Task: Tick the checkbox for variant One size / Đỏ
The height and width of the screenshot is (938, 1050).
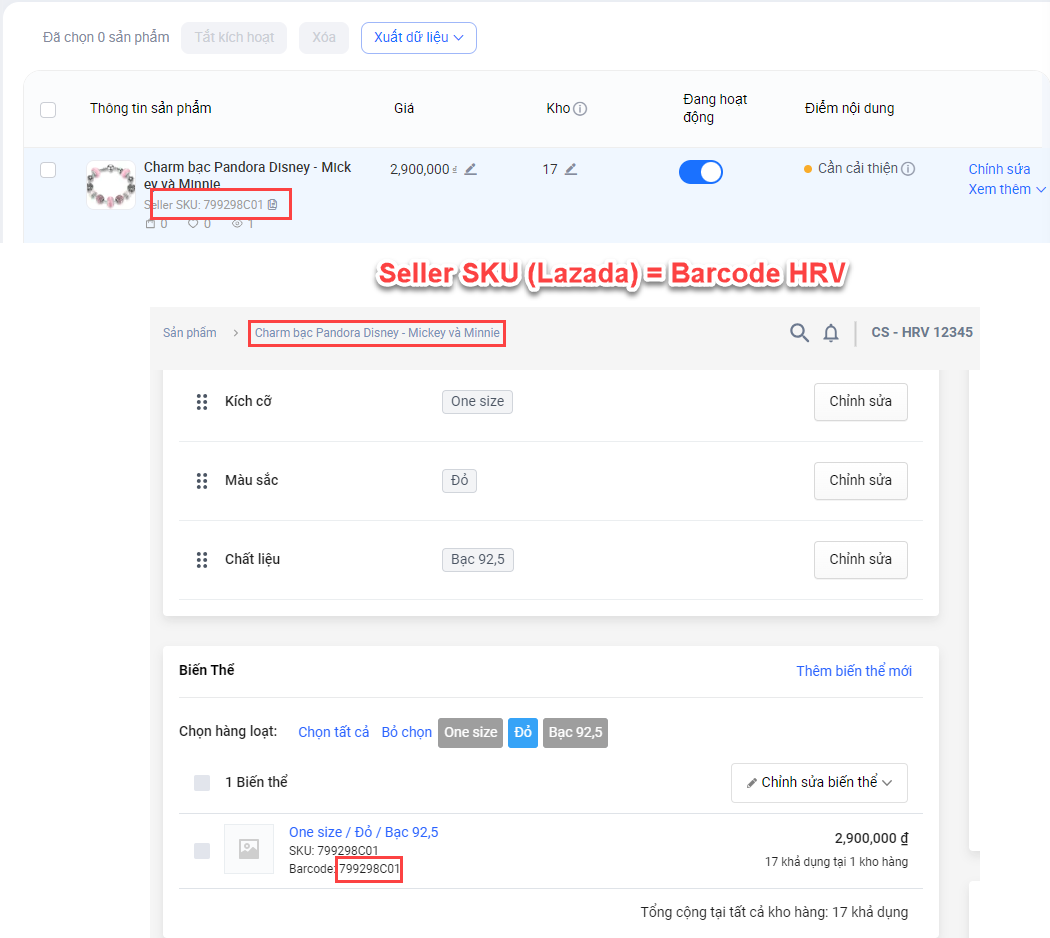Action: (x=202, y=850)
